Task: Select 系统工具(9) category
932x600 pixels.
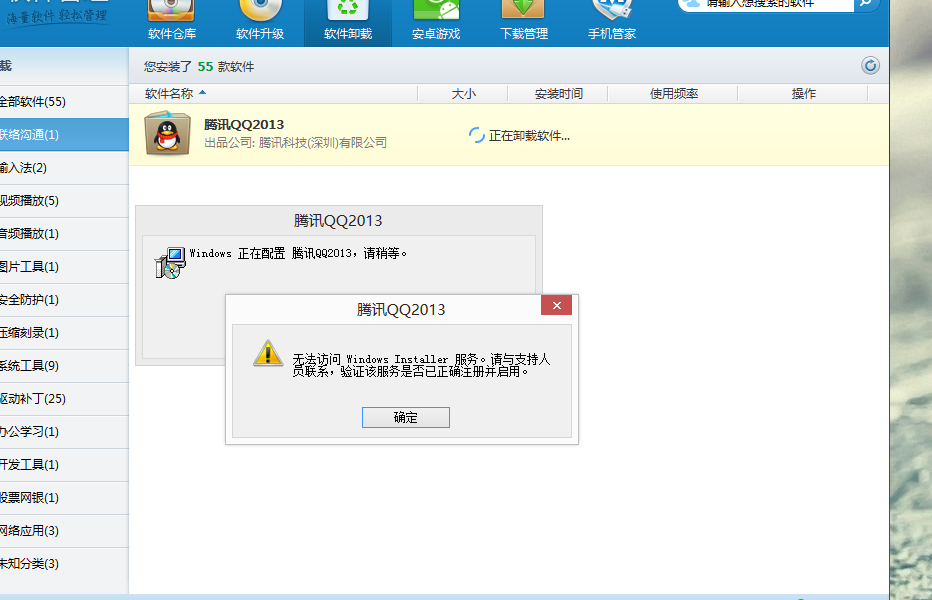Action: click(64, 366)
